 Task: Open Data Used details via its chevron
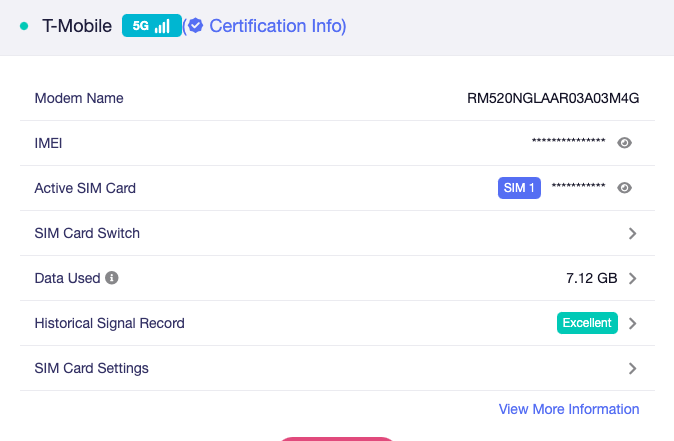[632, 278]
